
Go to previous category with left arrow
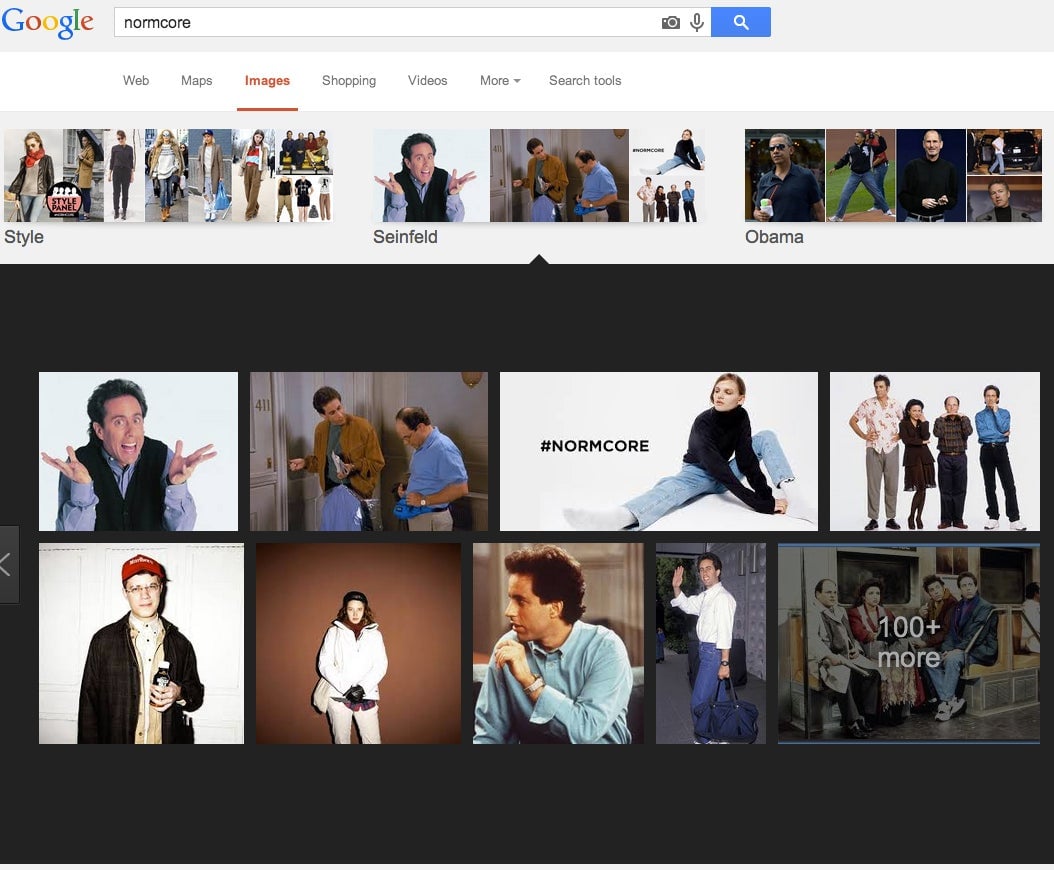click(x=8, y=565)
